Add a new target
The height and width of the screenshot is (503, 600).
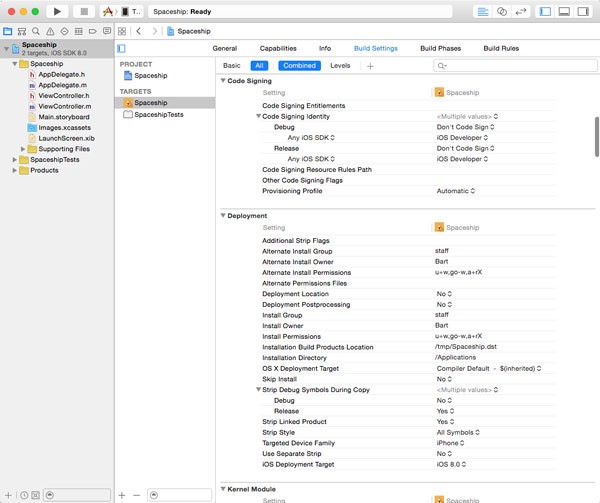(122, 495)
